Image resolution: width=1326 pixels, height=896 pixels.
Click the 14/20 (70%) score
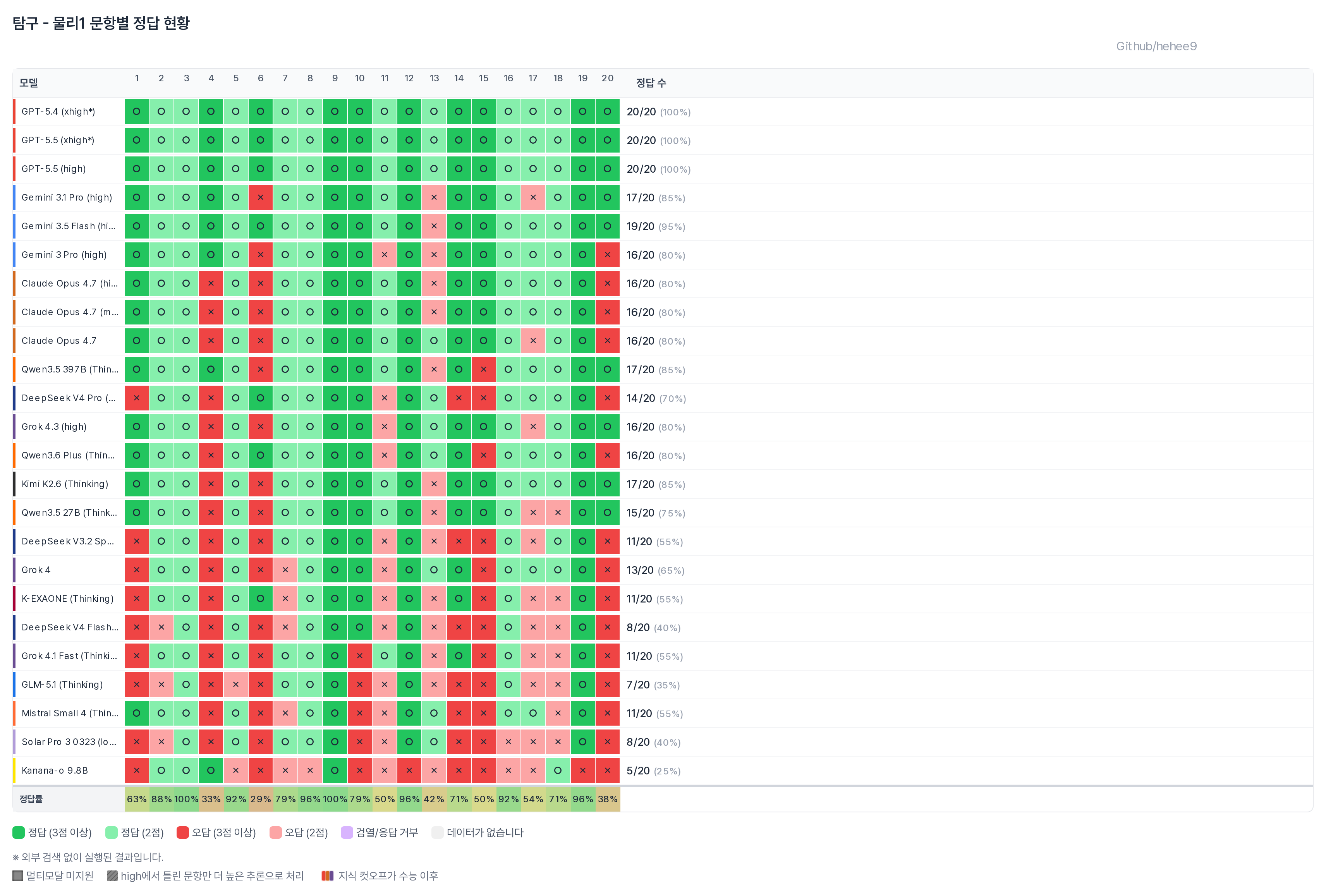point(656,398)
